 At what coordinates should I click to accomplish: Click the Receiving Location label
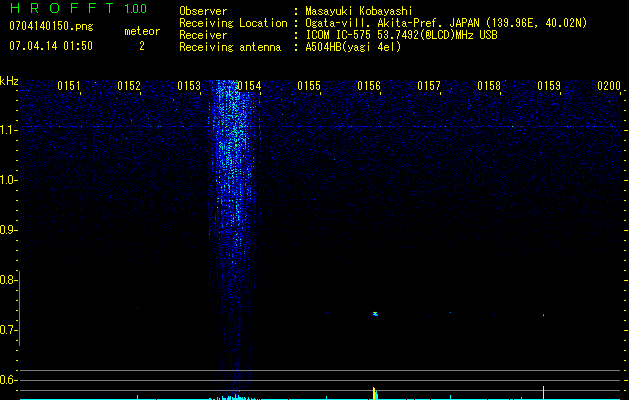point(233,23)
